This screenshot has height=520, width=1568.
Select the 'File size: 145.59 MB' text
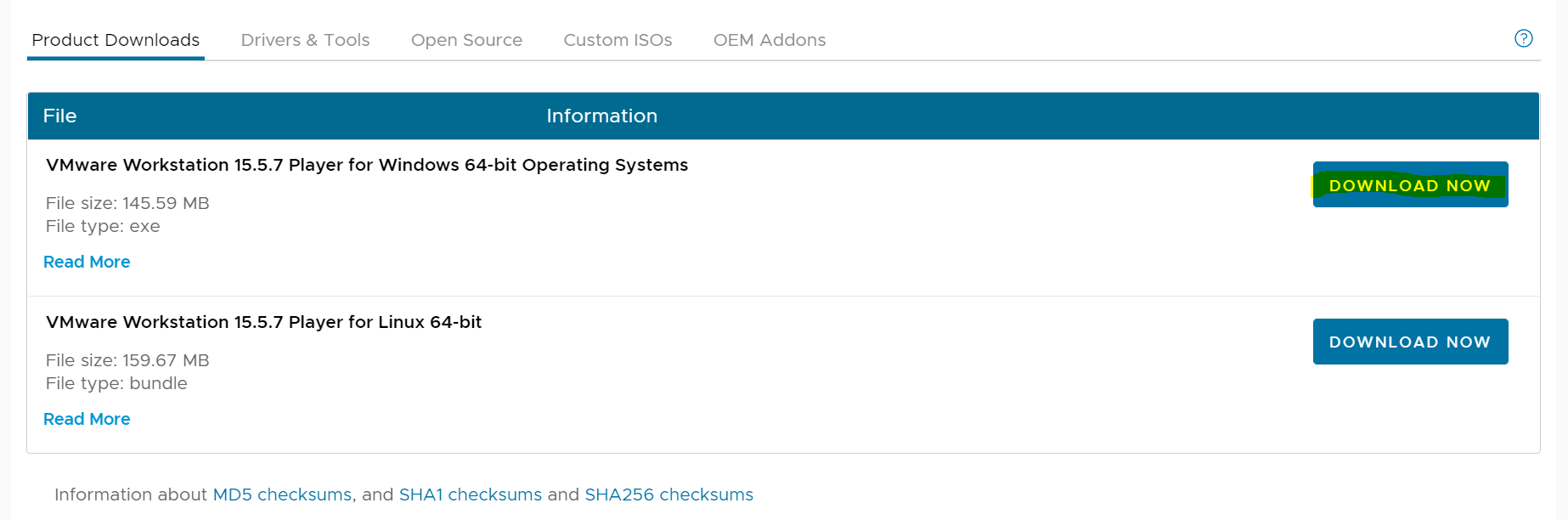(127, 203)
